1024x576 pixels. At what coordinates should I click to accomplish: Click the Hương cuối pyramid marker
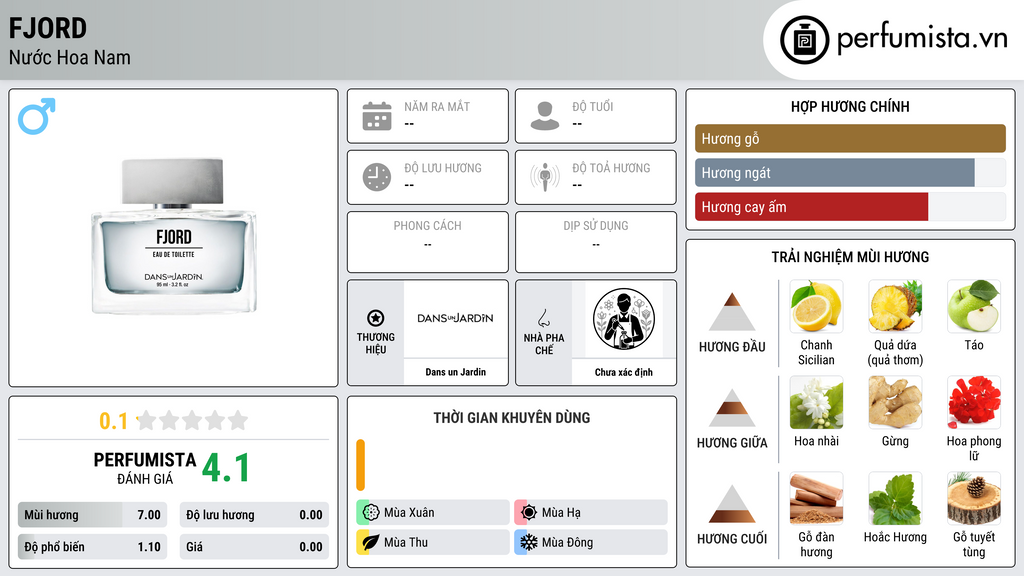(732, 504)
